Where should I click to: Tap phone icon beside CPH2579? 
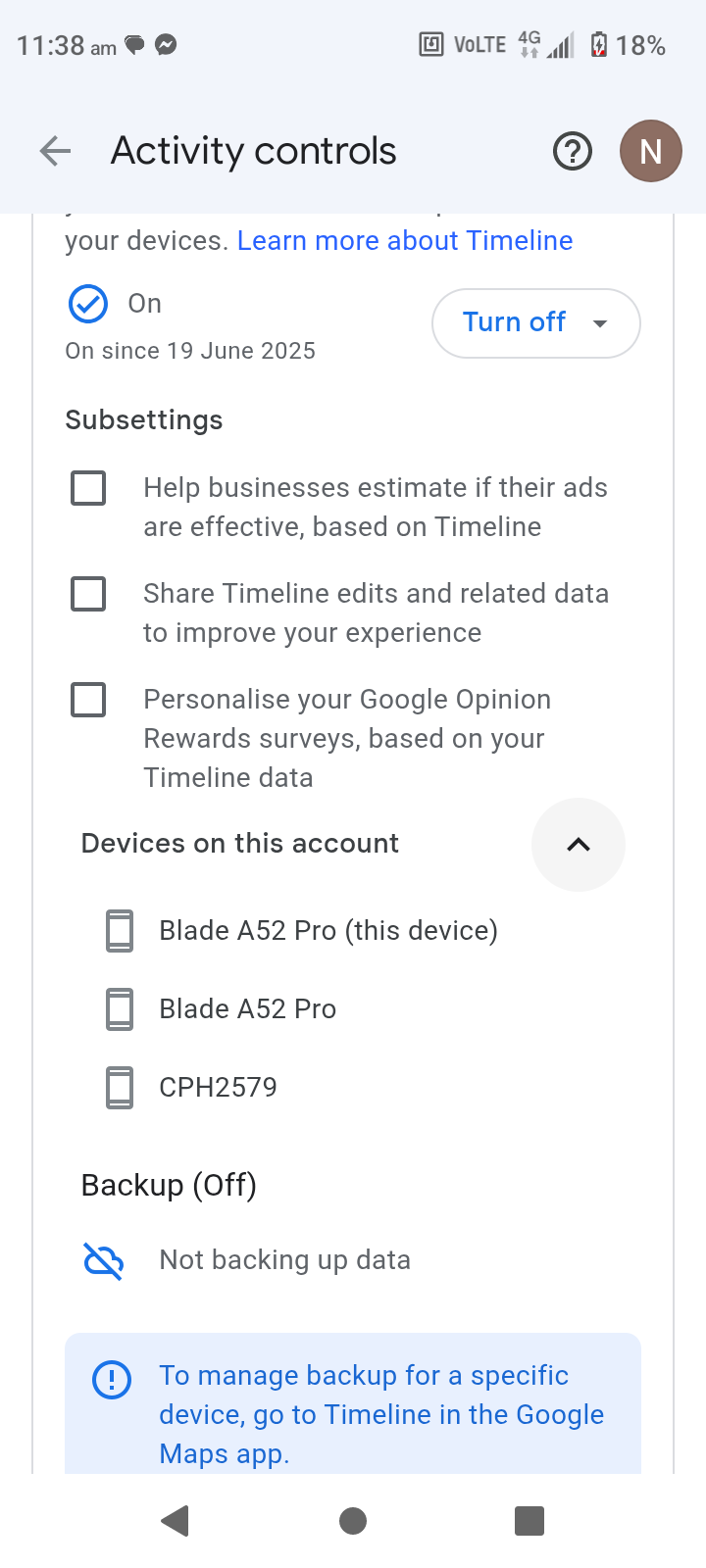click(x=120, y=1087)
